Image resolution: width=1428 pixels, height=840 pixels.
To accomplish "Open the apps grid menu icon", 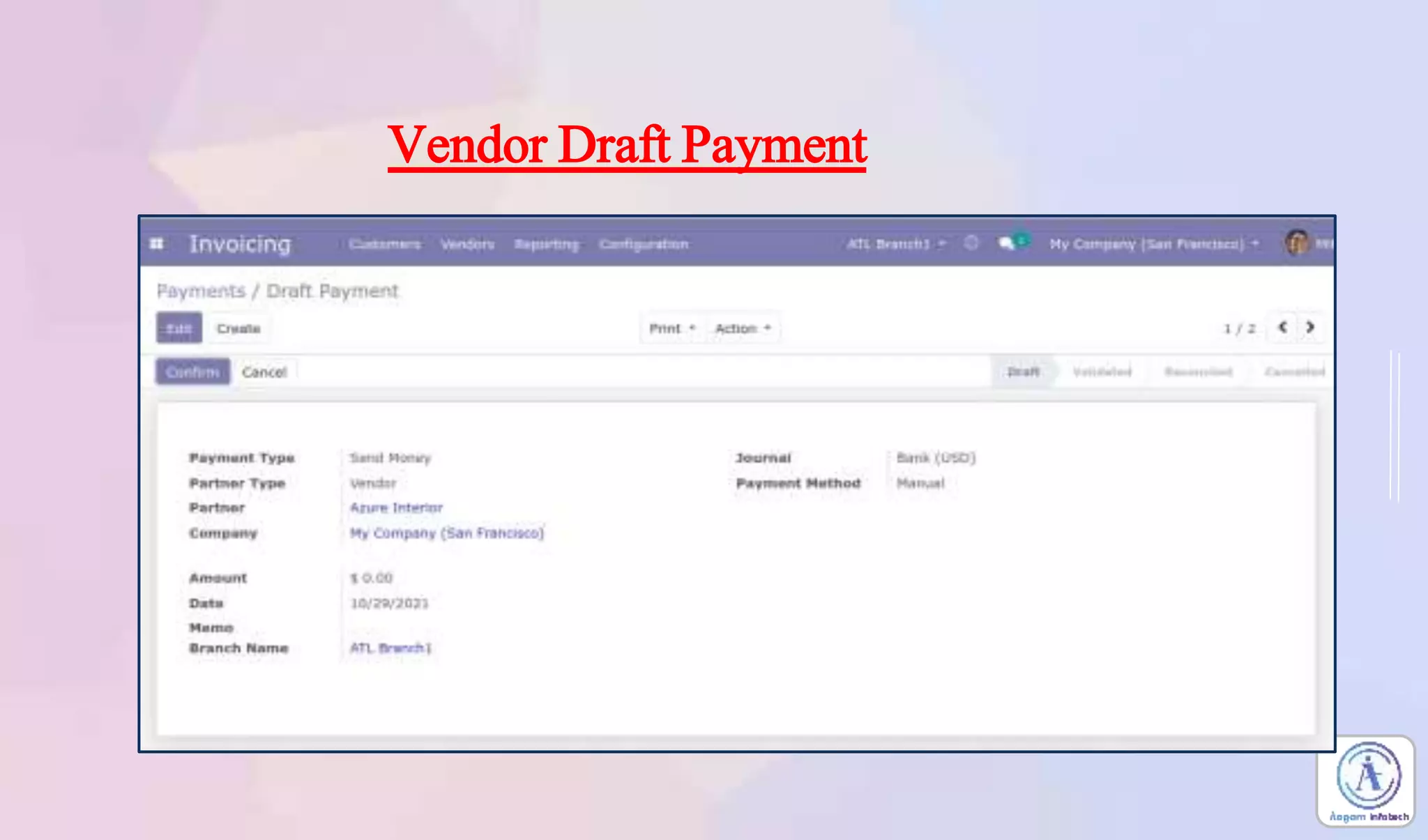I will pyautogui.click(x=157, y=244).
